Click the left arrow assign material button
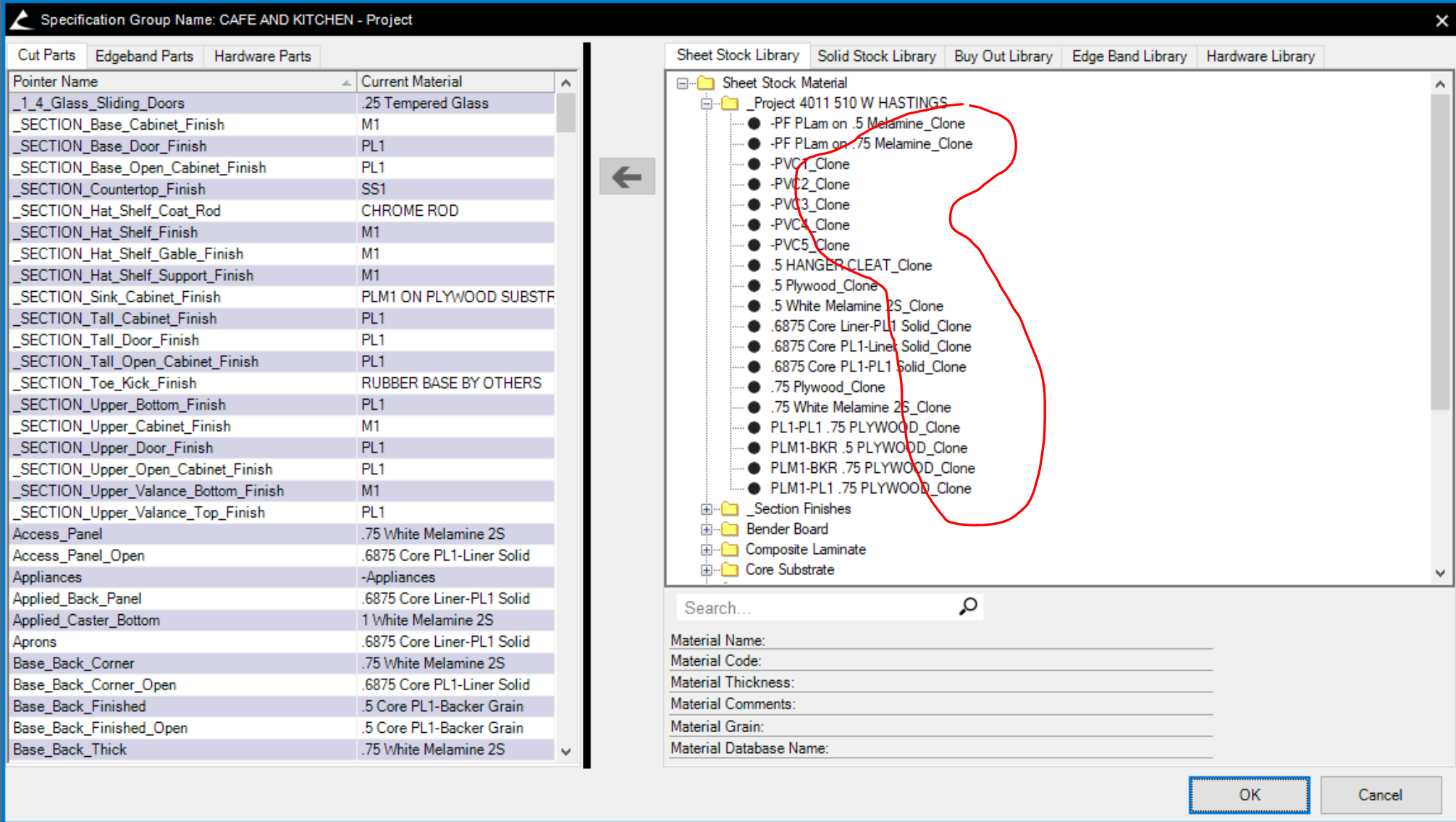 pos(627,176)
